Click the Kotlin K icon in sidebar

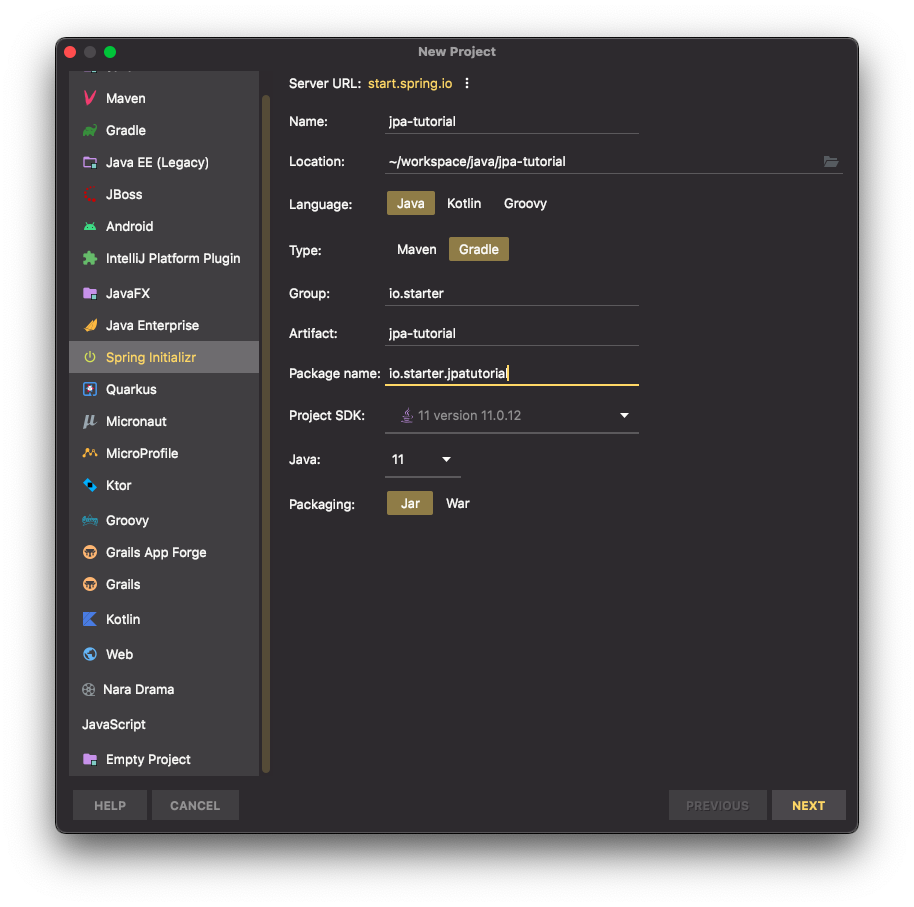coord(90,619)
